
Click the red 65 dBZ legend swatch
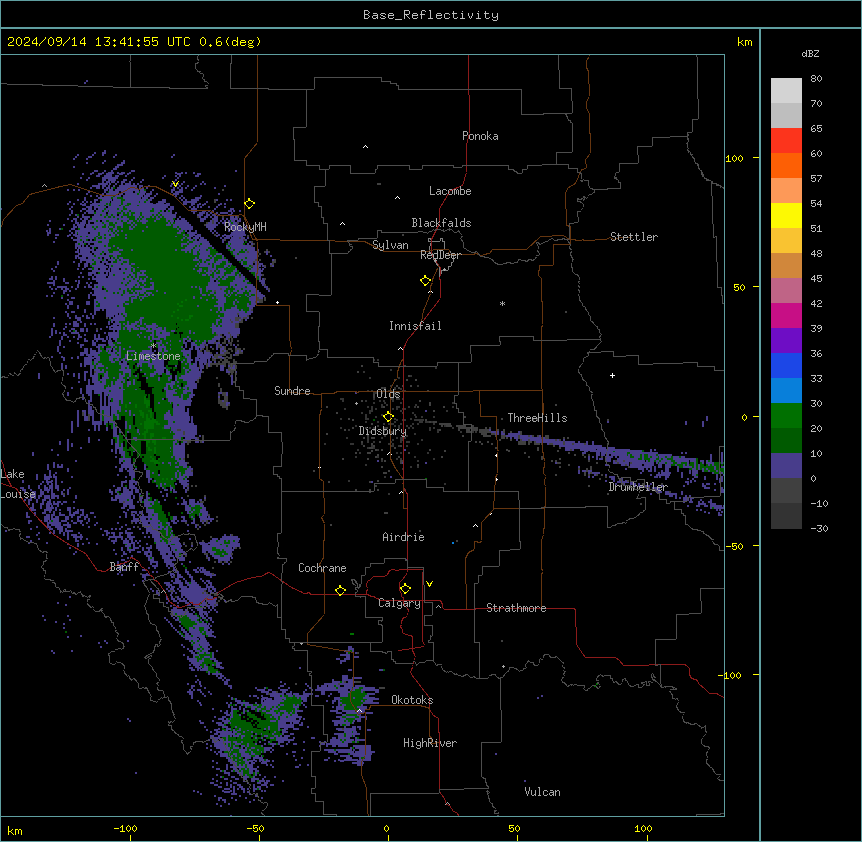[x=786, y=141]
